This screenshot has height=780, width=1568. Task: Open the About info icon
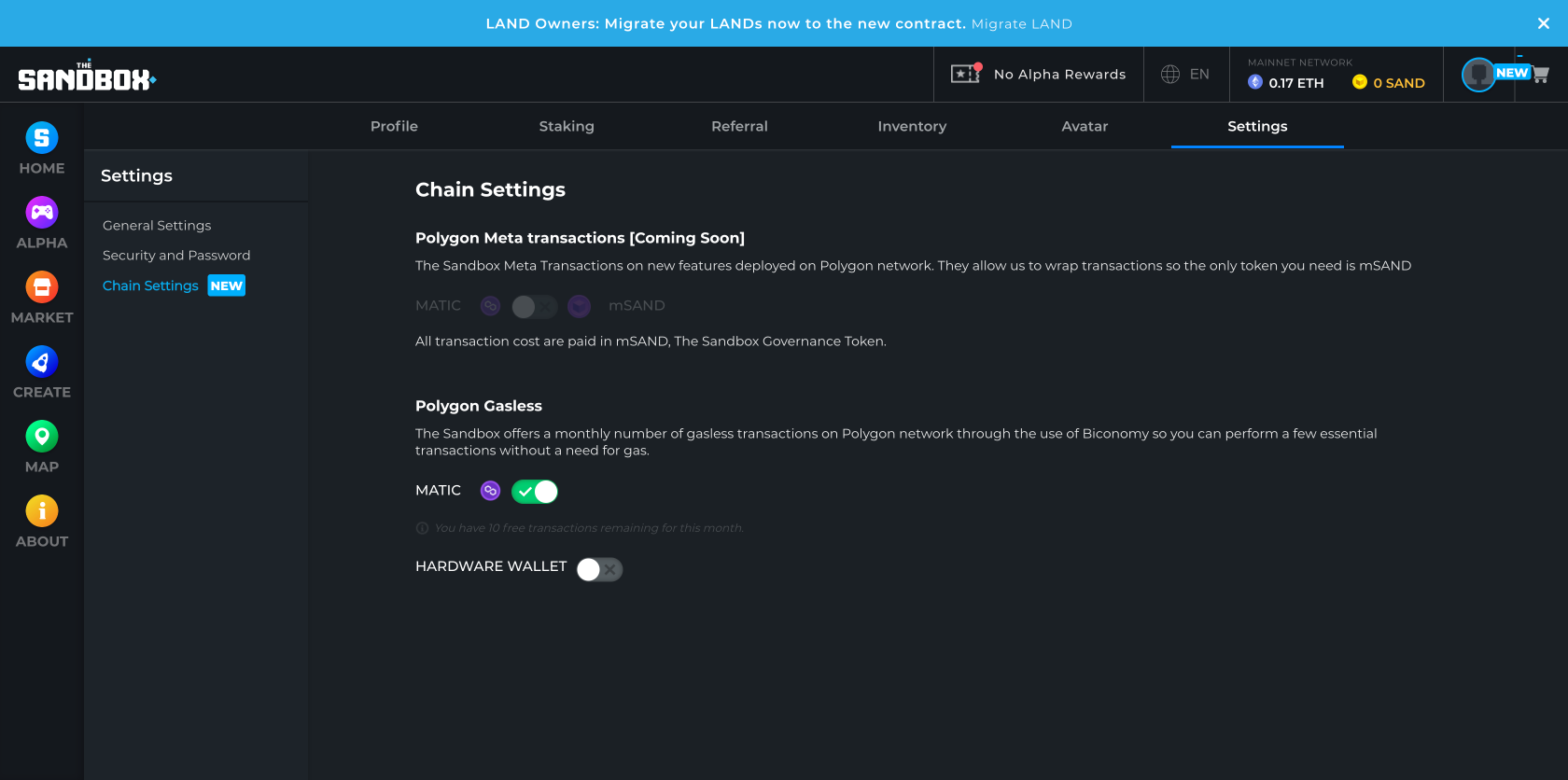(x=42, y=511)
